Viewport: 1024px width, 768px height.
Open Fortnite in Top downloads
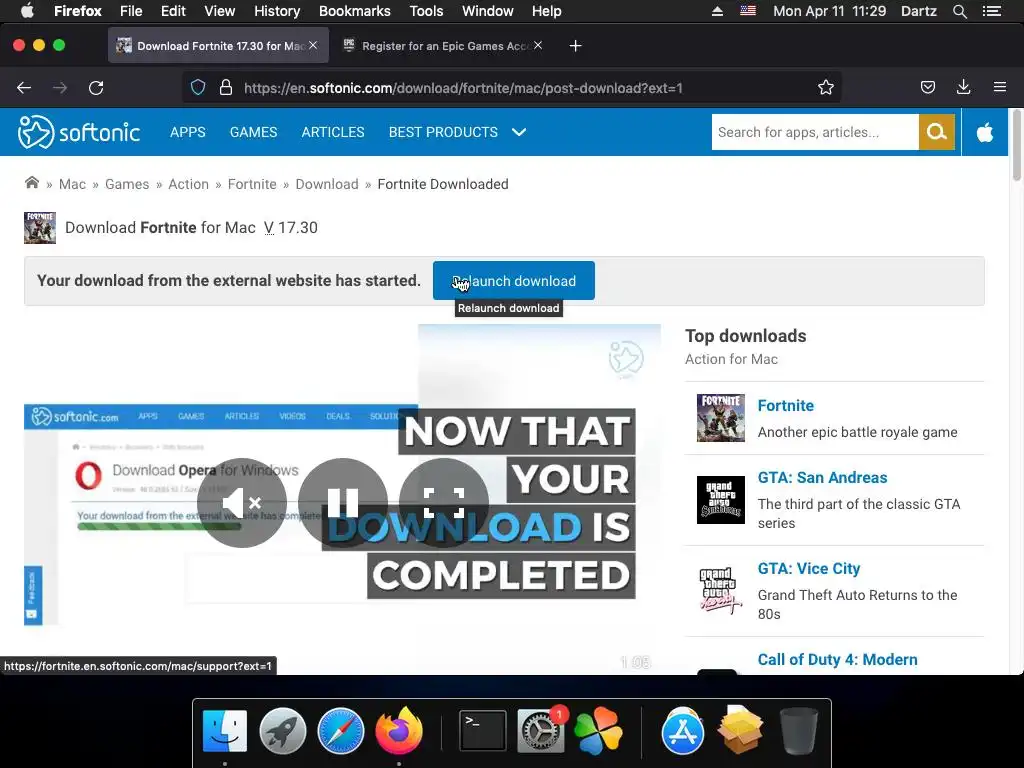click(786, 406)
